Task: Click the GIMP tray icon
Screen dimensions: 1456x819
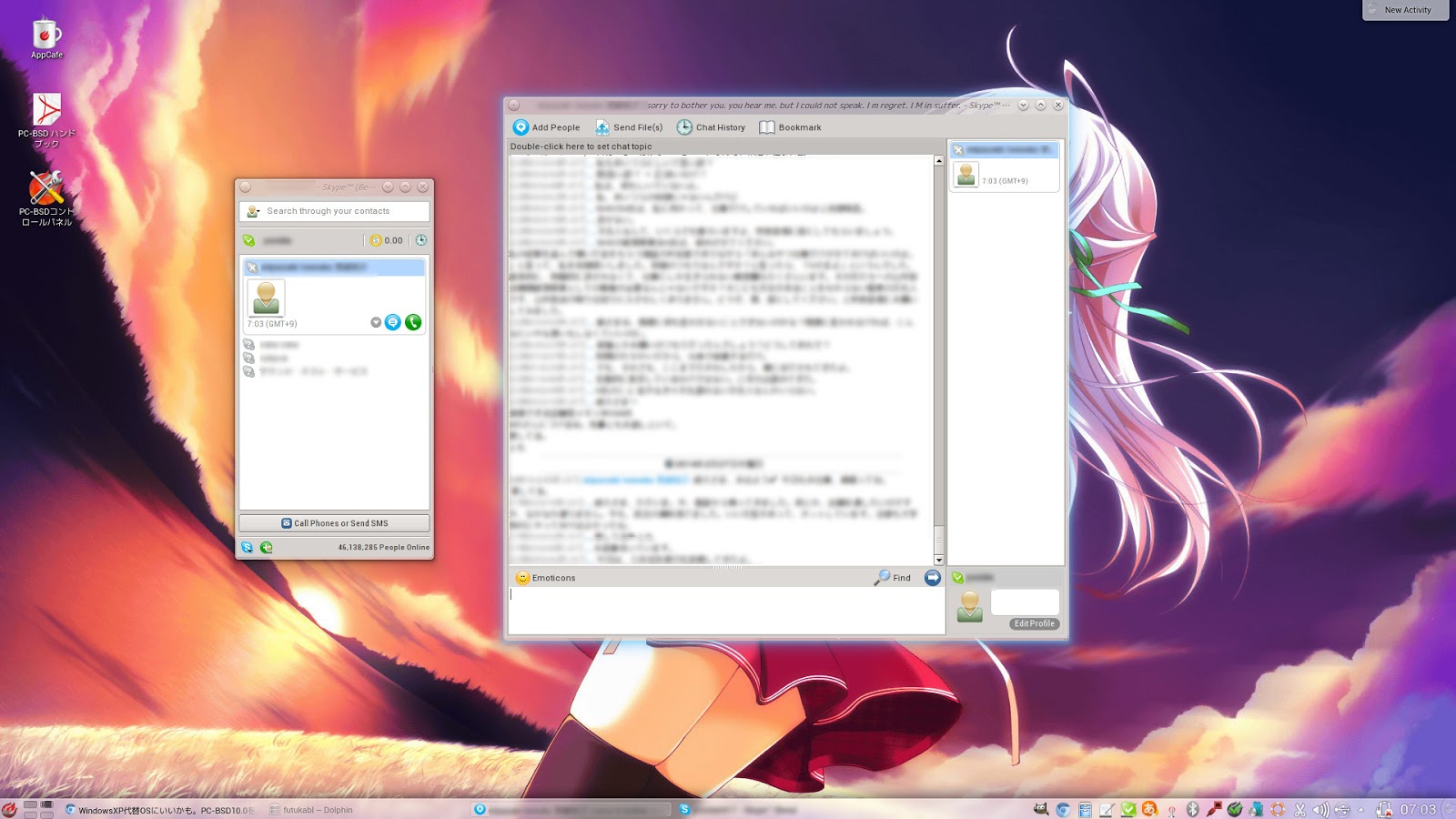Action: (x=1041, y=809)
